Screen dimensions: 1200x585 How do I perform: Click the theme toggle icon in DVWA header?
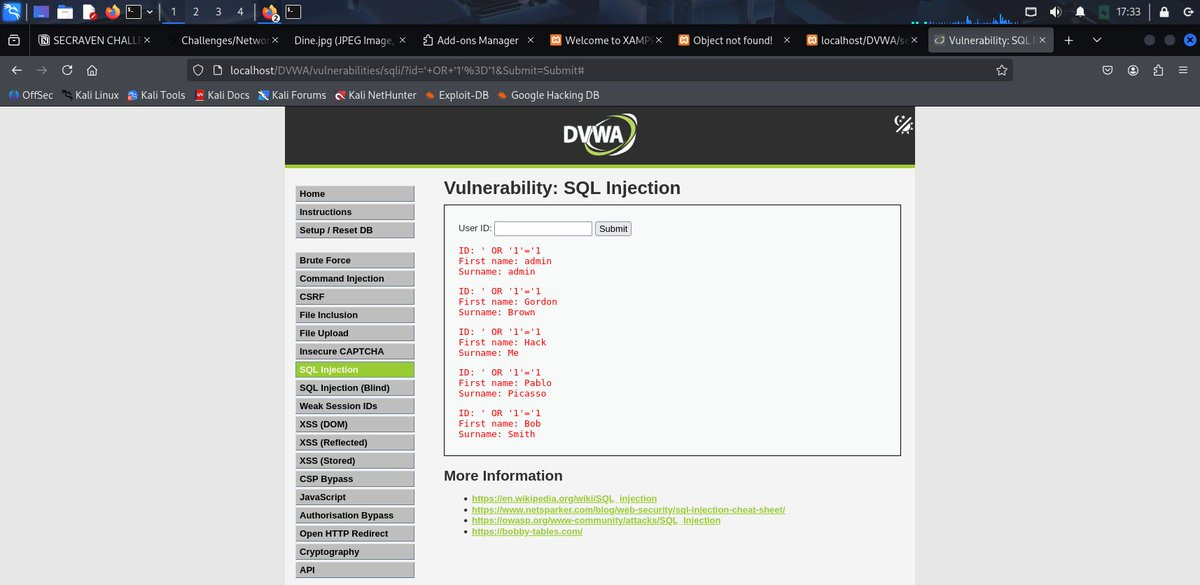pos(903,124)
